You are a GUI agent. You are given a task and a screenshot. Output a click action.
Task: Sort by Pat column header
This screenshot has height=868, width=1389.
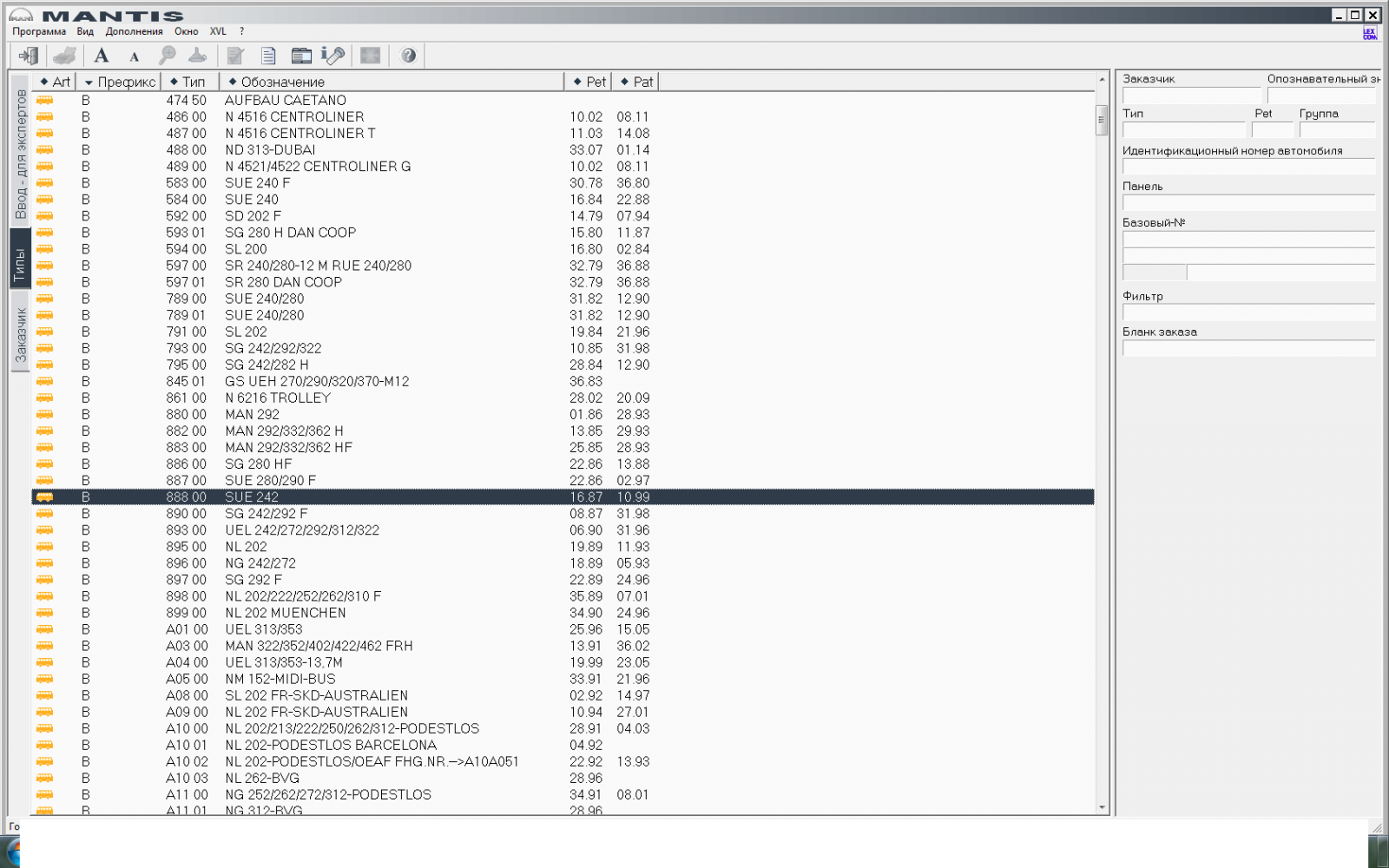[x=635, y=82]
